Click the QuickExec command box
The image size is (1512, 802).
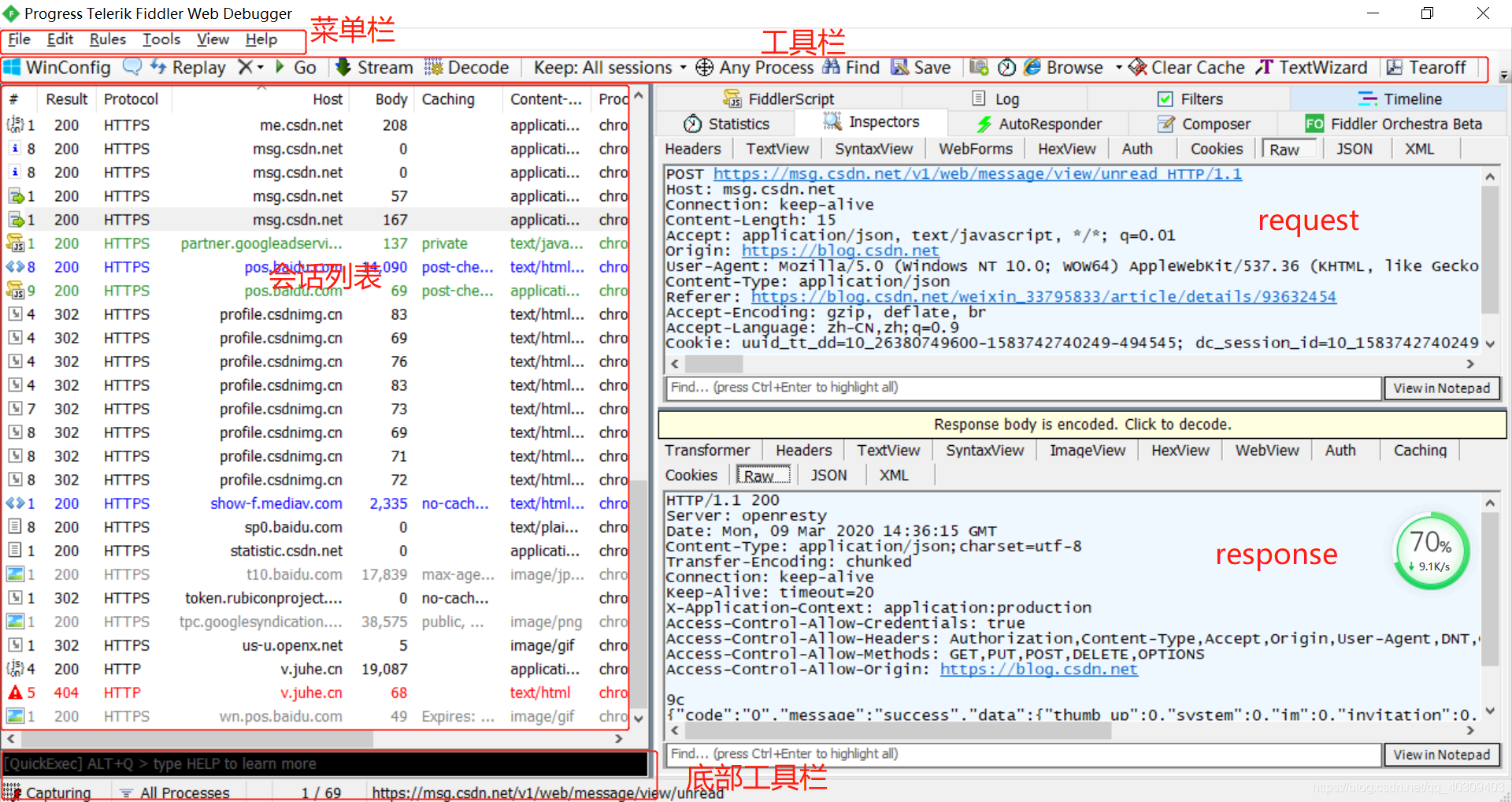click(x=324, y=763)
